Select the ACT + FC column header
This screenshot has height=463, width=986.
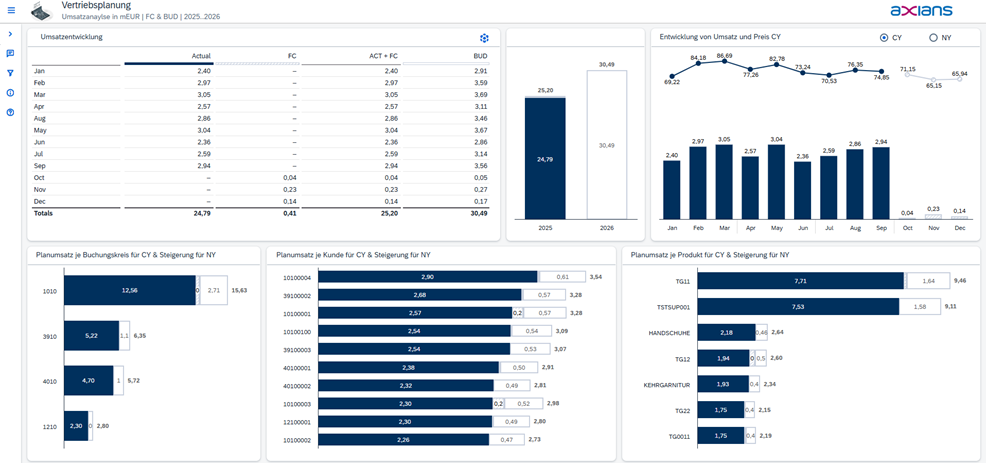pos(382,56)
